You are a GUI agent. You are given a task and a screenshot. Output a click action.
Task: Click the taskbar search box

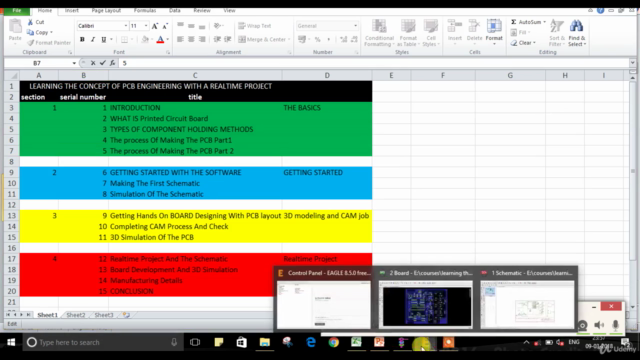pyautogui.click(x=102, y=342)
